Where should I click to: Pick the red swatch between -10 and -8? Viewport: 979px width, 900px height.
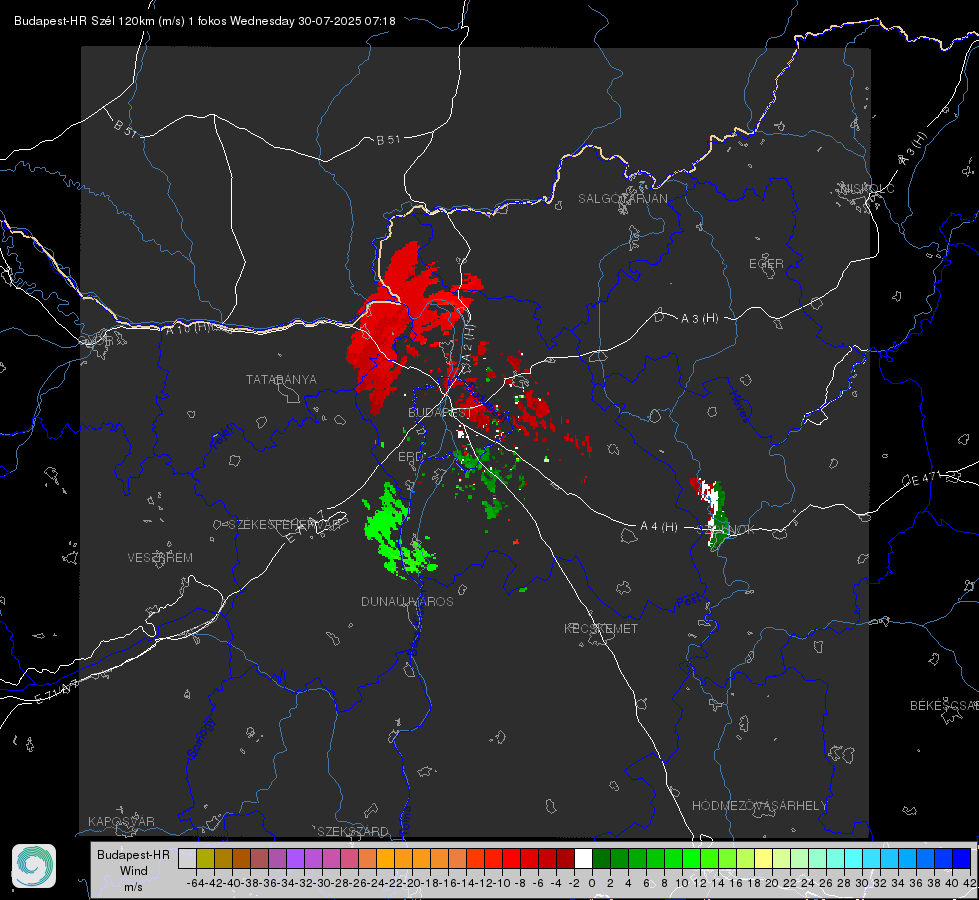pyautogui.click(x=511, y=858)
